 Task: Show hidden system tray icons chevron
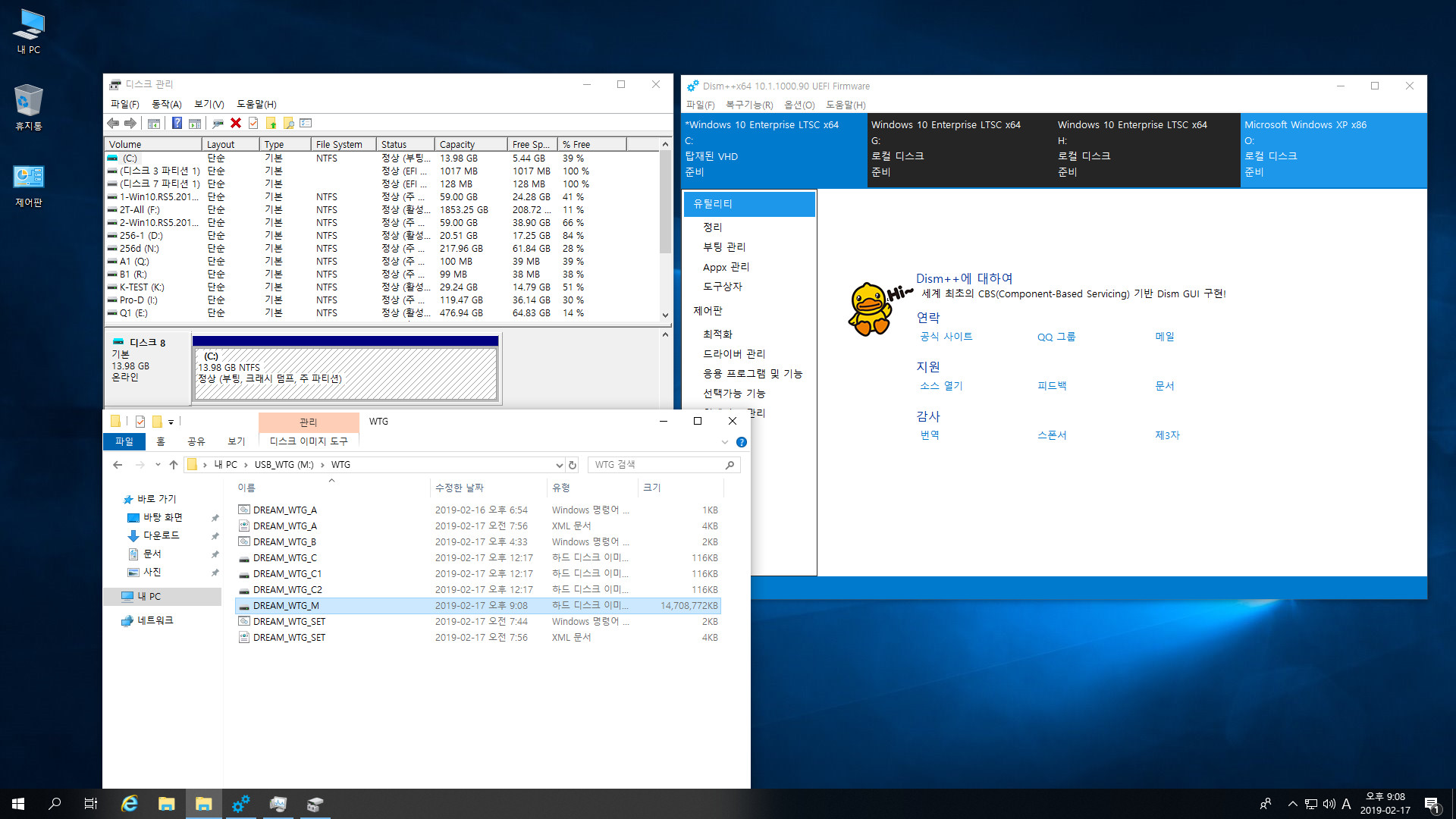1292,804
